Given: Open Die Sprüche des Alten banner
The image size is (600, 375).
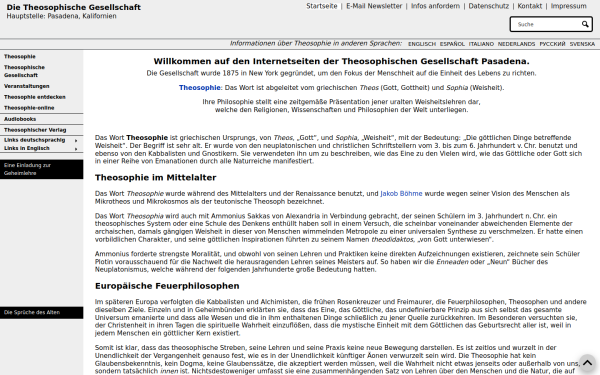Looking at the screenshot, I should (41, 312).
